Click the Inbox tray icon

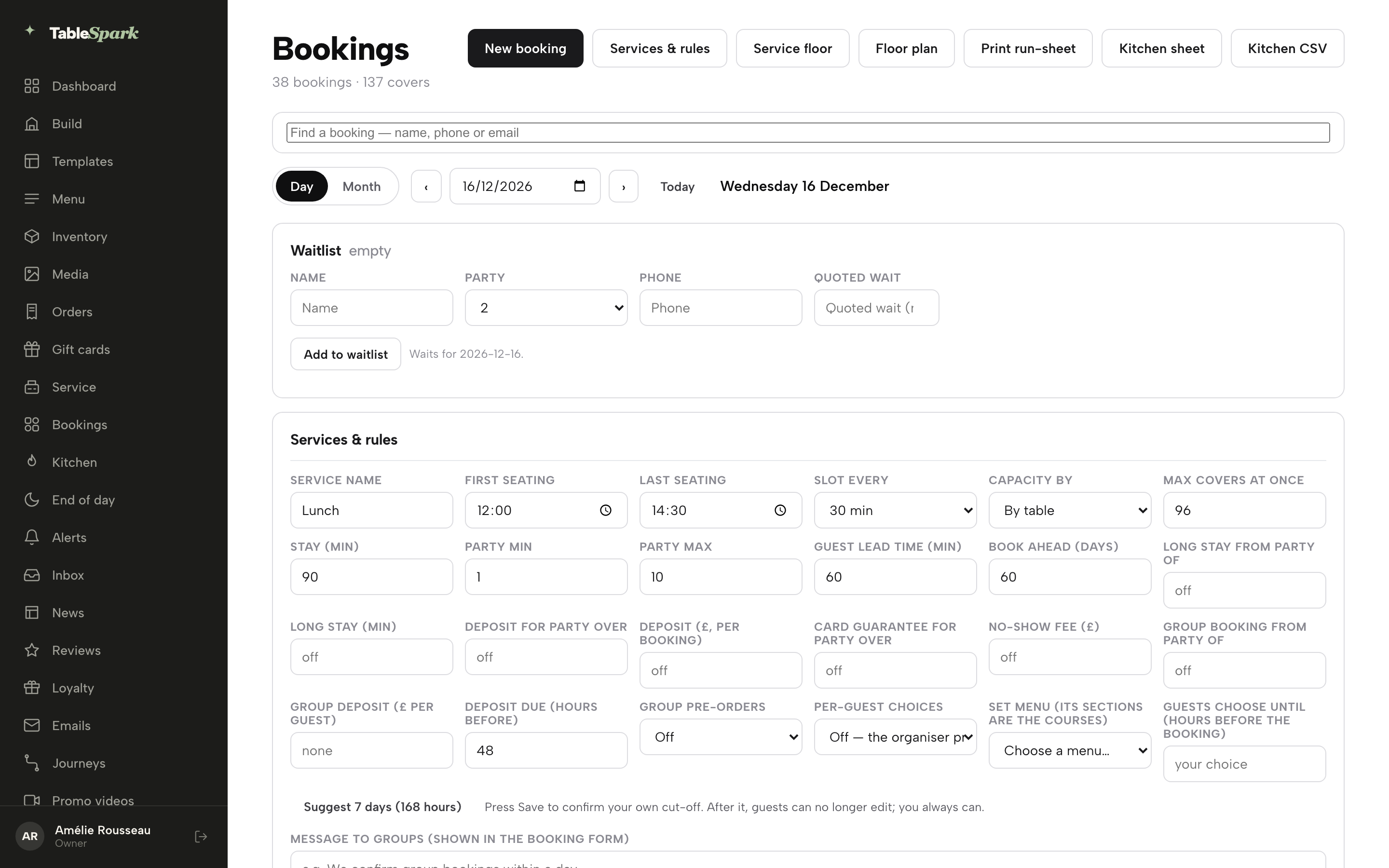tap(31, 575)
